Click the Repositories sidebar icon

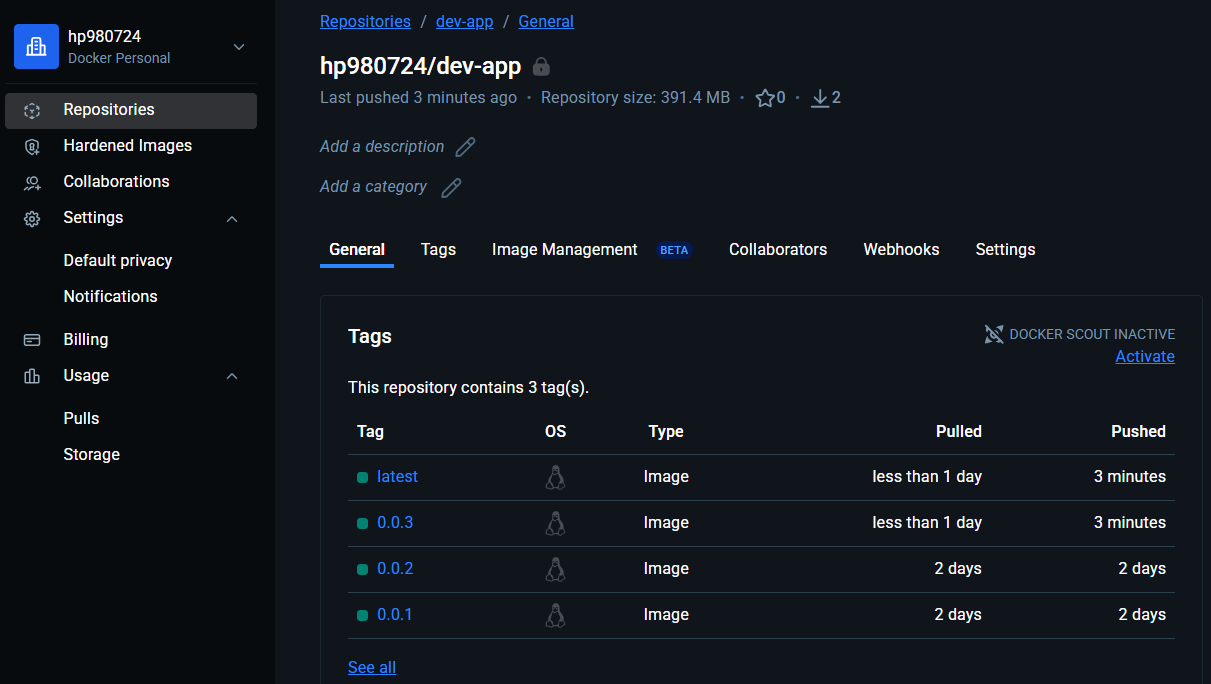[32, 111]
